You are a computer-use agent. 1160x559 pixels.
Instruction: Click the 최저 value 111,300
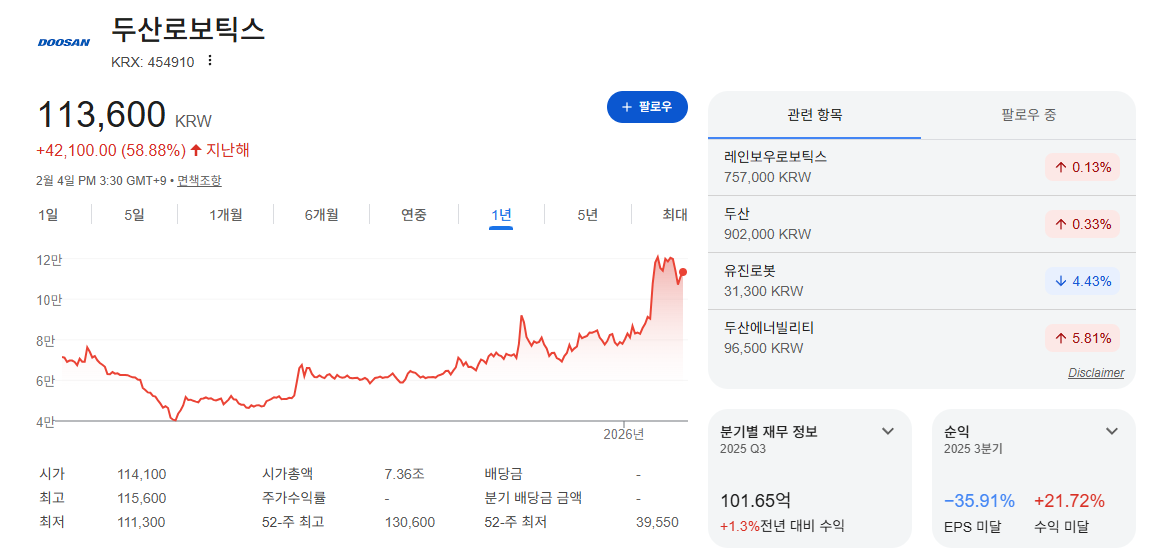click(x=141, y=522)
